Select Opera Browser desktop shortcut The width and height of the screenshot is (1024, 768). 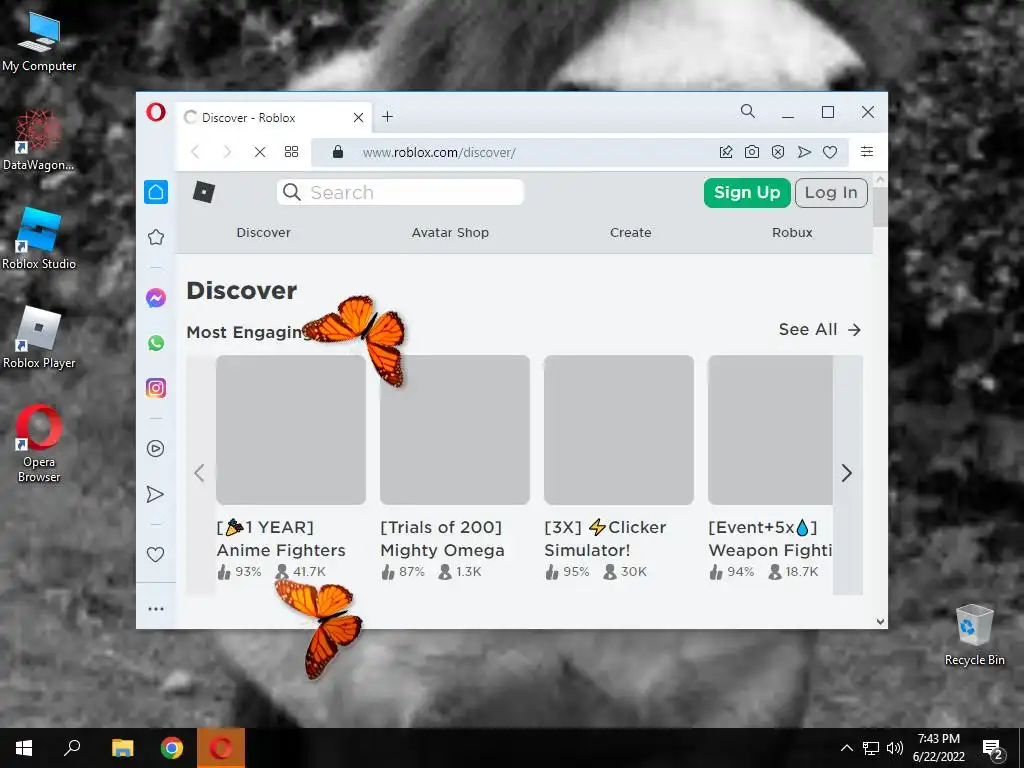(x=39, y=444)
